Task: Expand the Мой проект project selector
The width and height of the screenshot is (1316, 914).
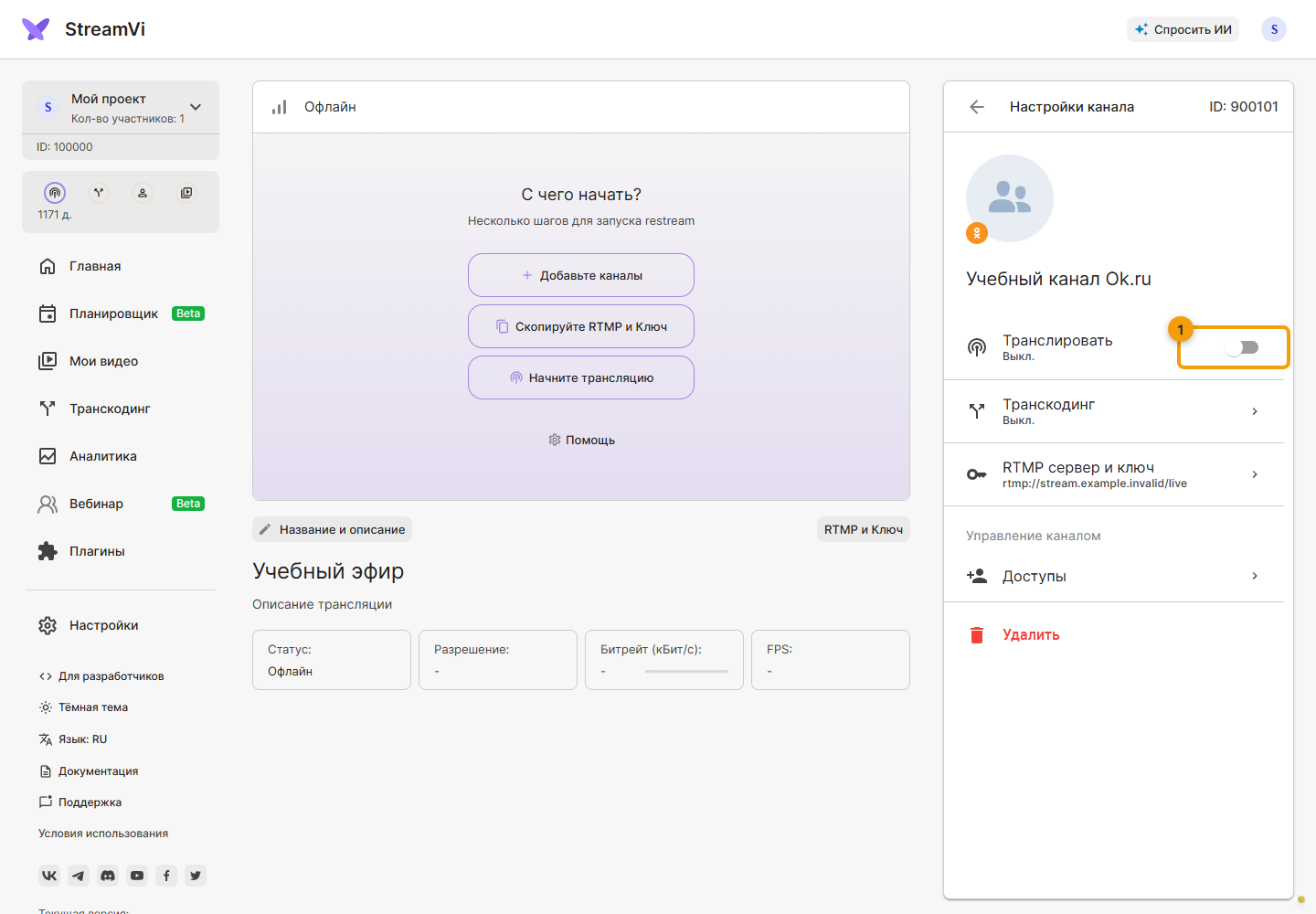Action: tap(121, 108)
